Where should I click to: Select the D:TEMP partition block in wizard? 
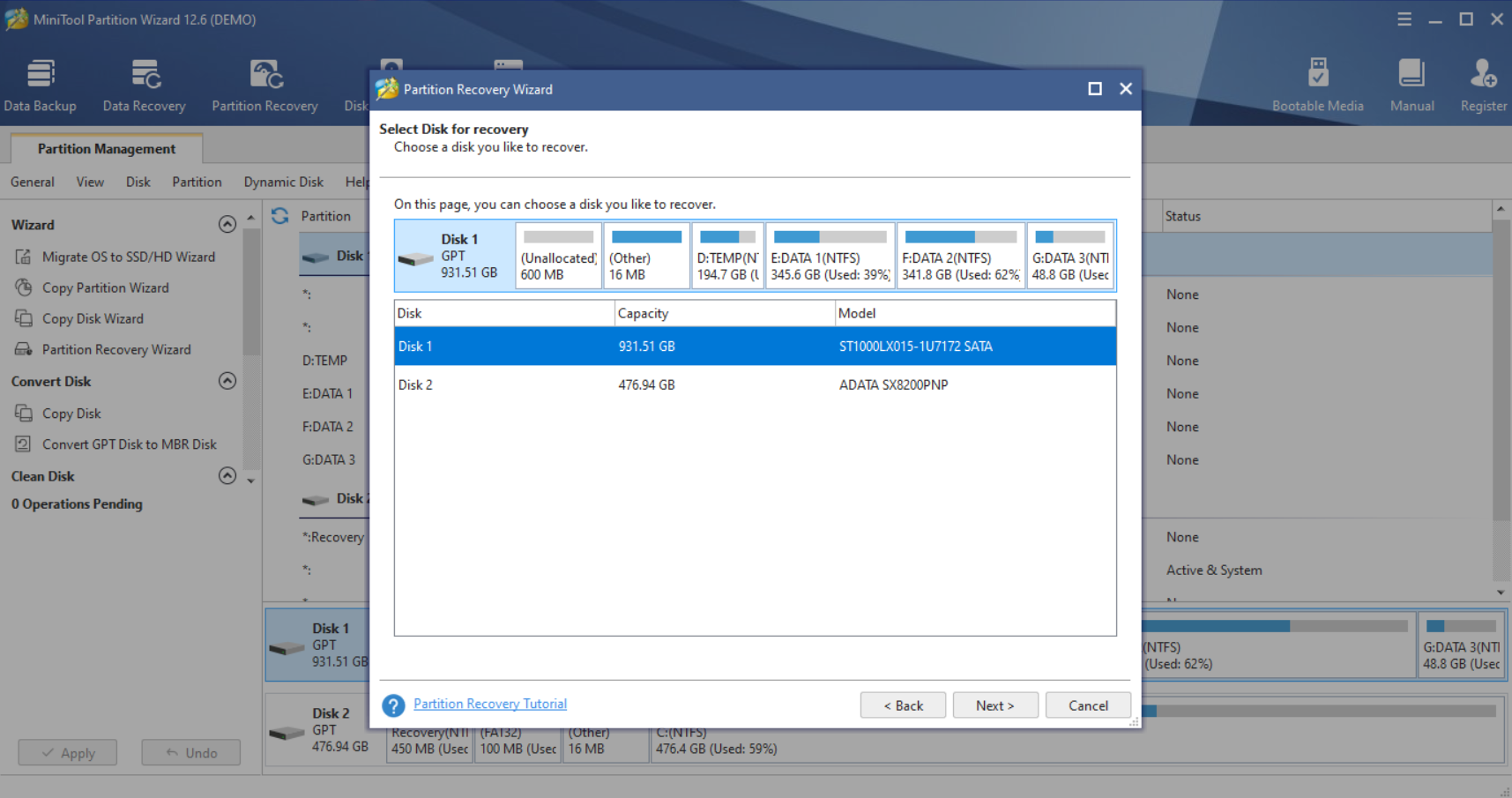pos(727,256)
